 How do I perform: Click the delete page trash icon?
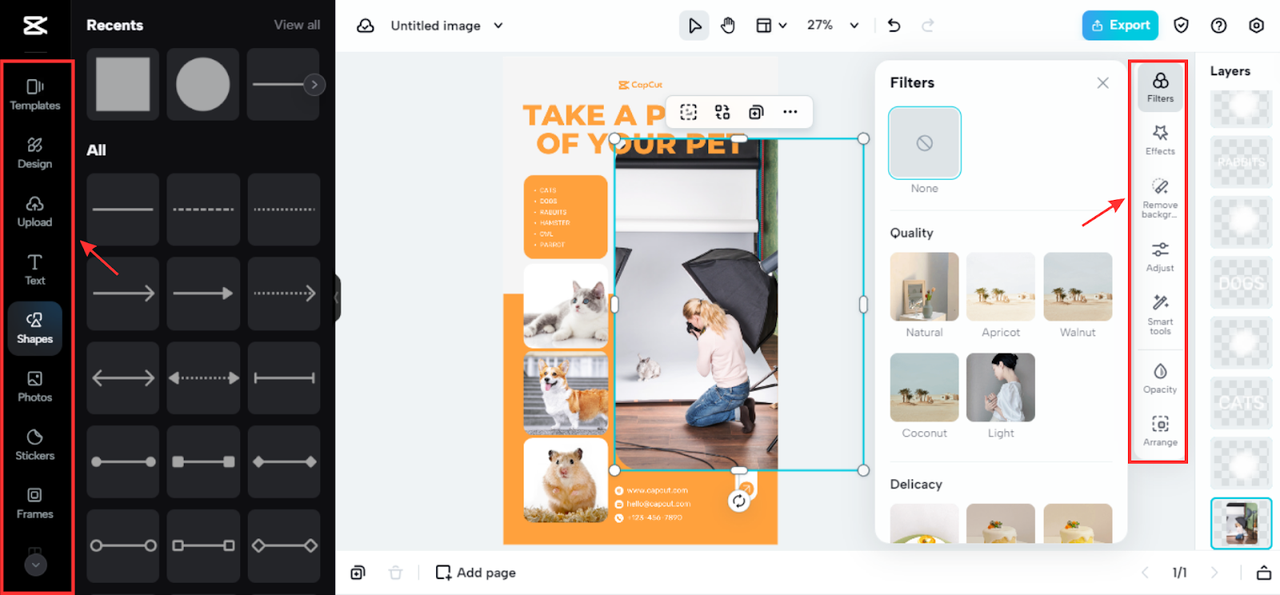[395, 573]
